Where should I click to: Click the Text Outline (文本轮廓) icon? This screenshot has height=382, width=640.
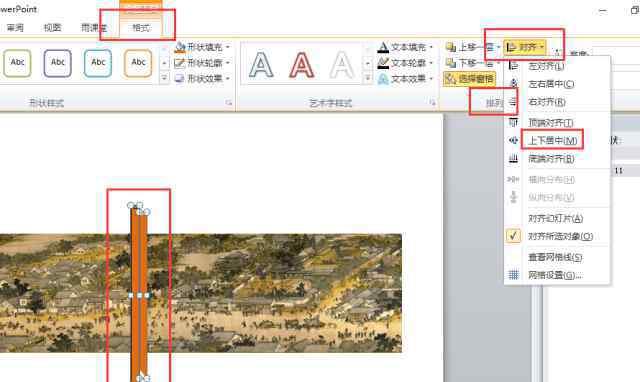point(383,63)
